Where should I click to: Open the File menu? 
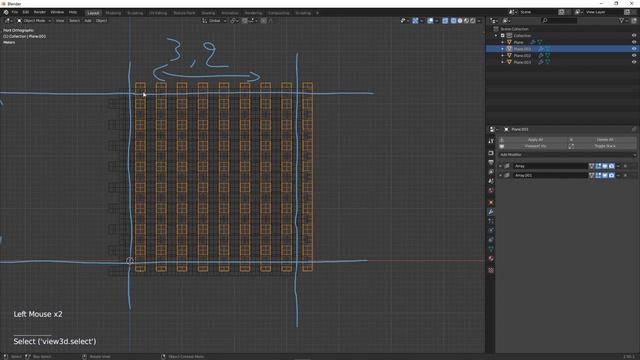tap(15, 12)
